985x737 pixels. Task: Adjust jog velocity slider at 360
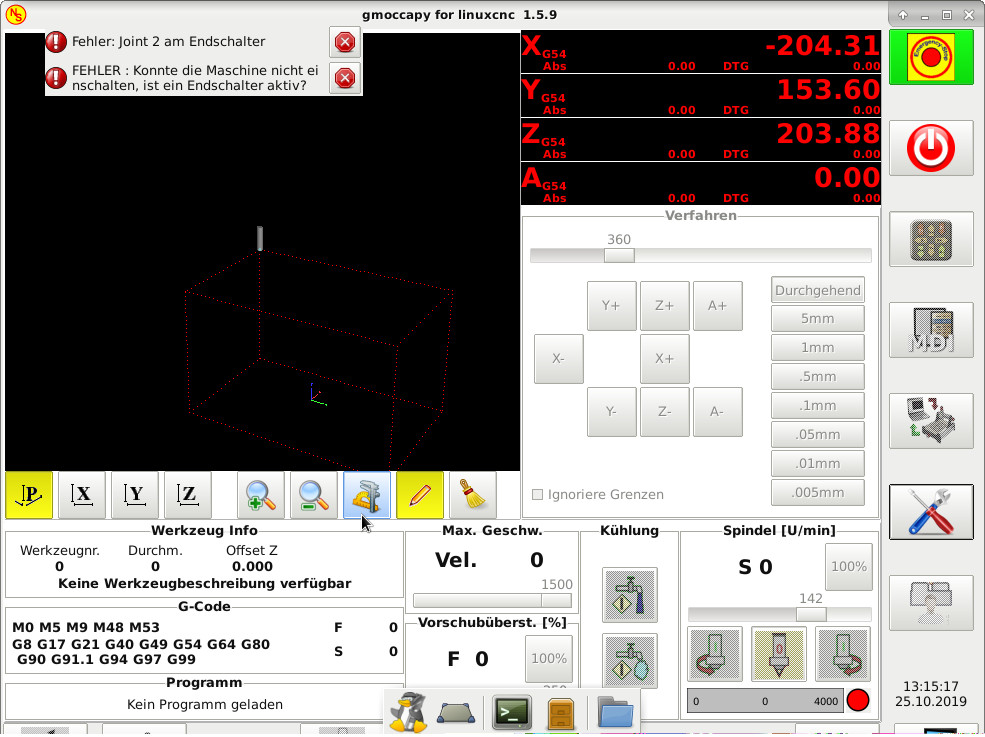[x=619, y=255]
